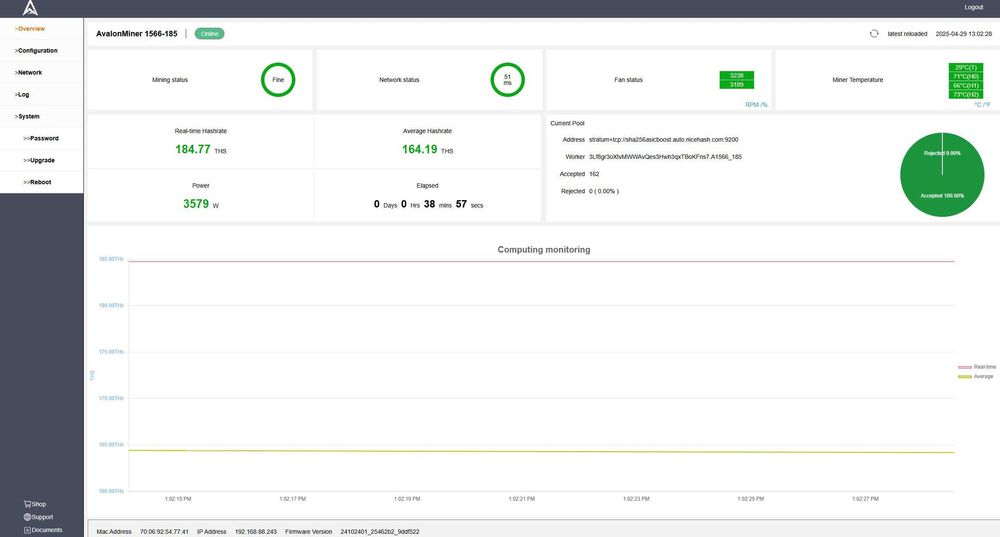This screenshot has height=537, width=1000.
Task: Click the 73°C(H2) temperature reading
Action: coord(966,94)
